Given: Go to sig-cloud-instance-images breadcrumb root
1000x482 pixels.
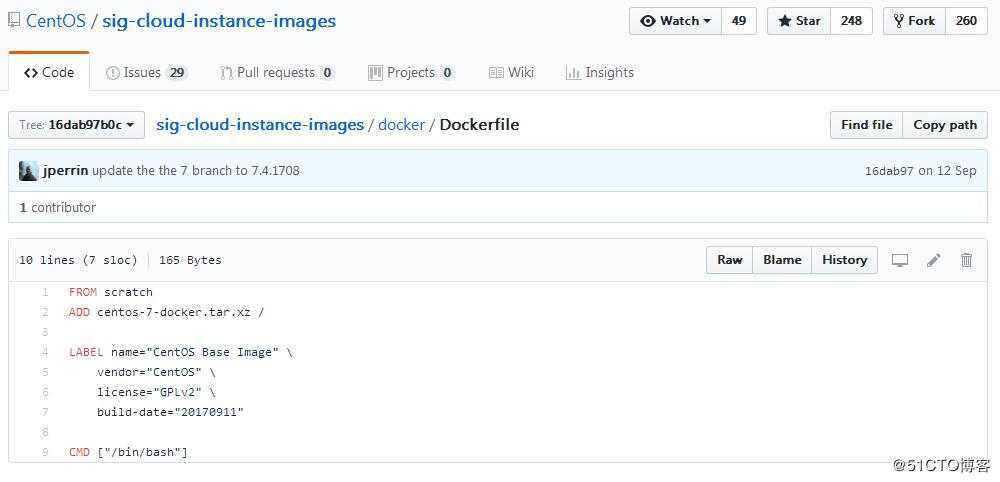Looking at the screenshot, I should (x=260, y=124).
